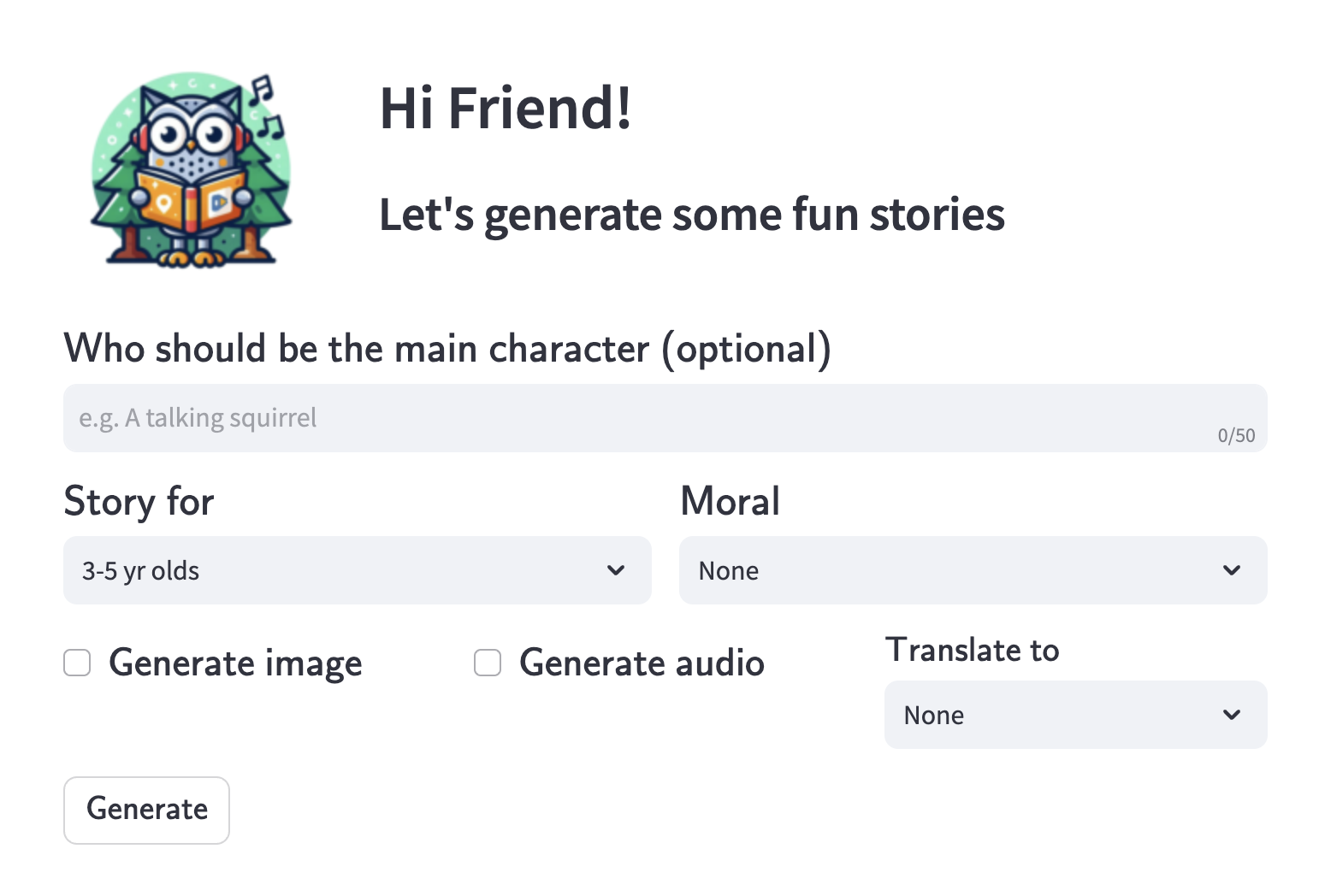Click the owl storyteller logo image
The height and width of the screenshot is (896, 1319).
click(x=192, y=169)
